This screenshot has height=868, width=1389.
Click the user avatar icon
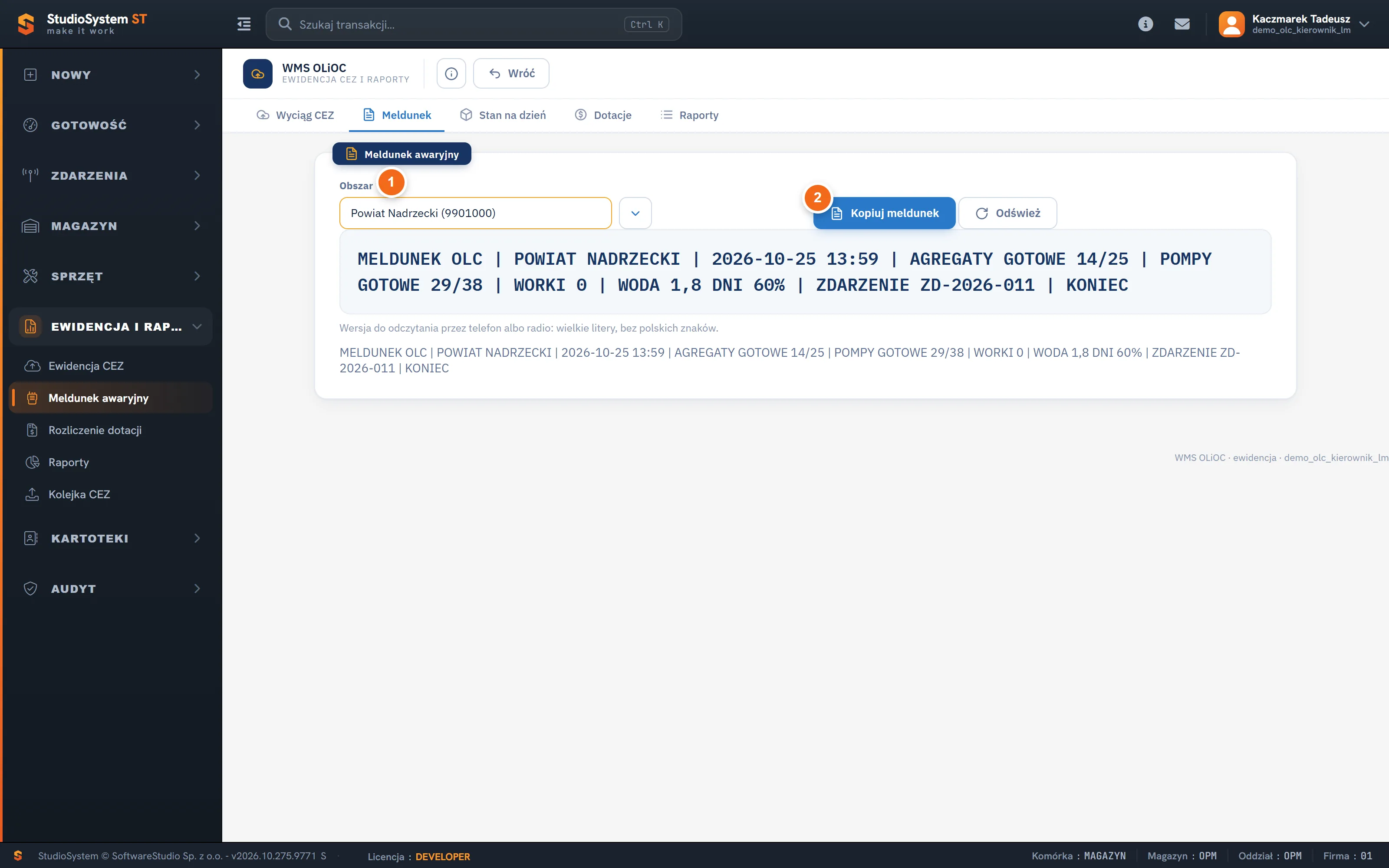pos(1231,24)
